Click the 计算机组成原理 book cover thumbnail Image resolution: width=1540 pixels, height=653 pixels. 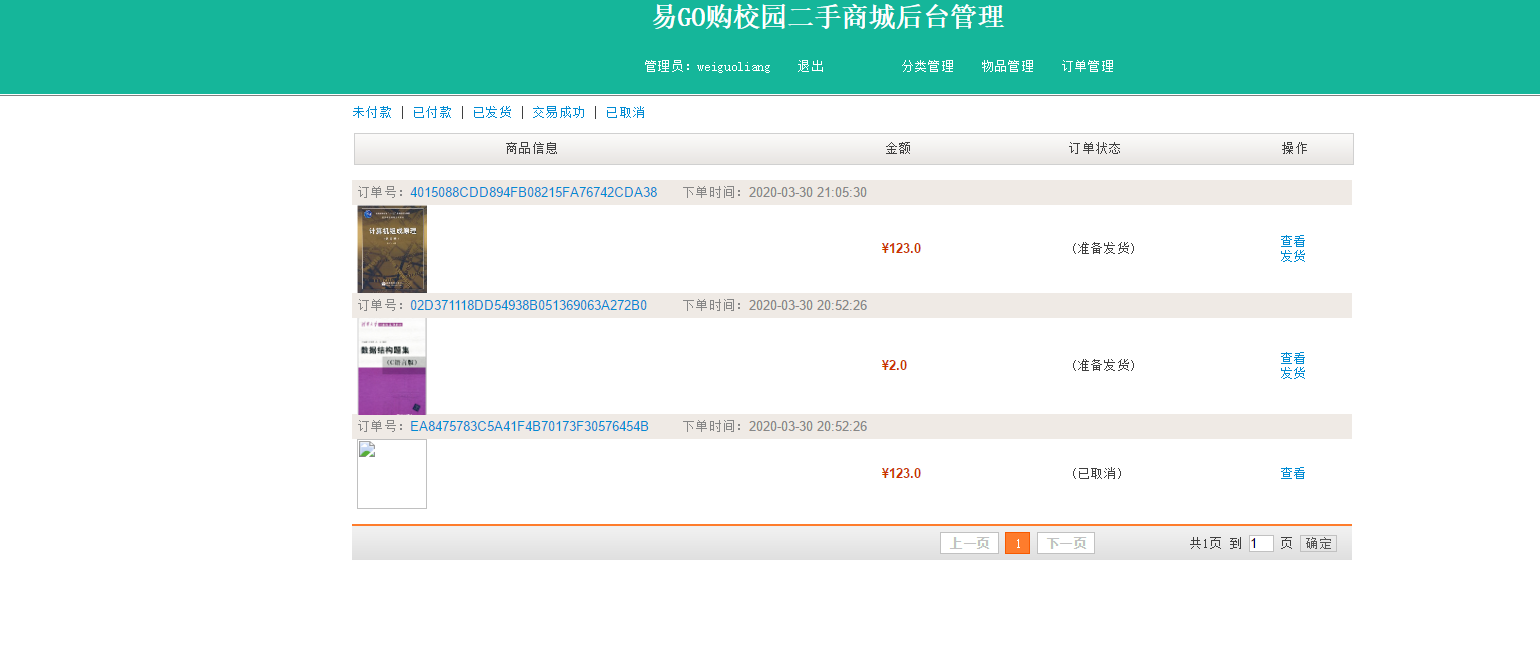click(392, 249)
